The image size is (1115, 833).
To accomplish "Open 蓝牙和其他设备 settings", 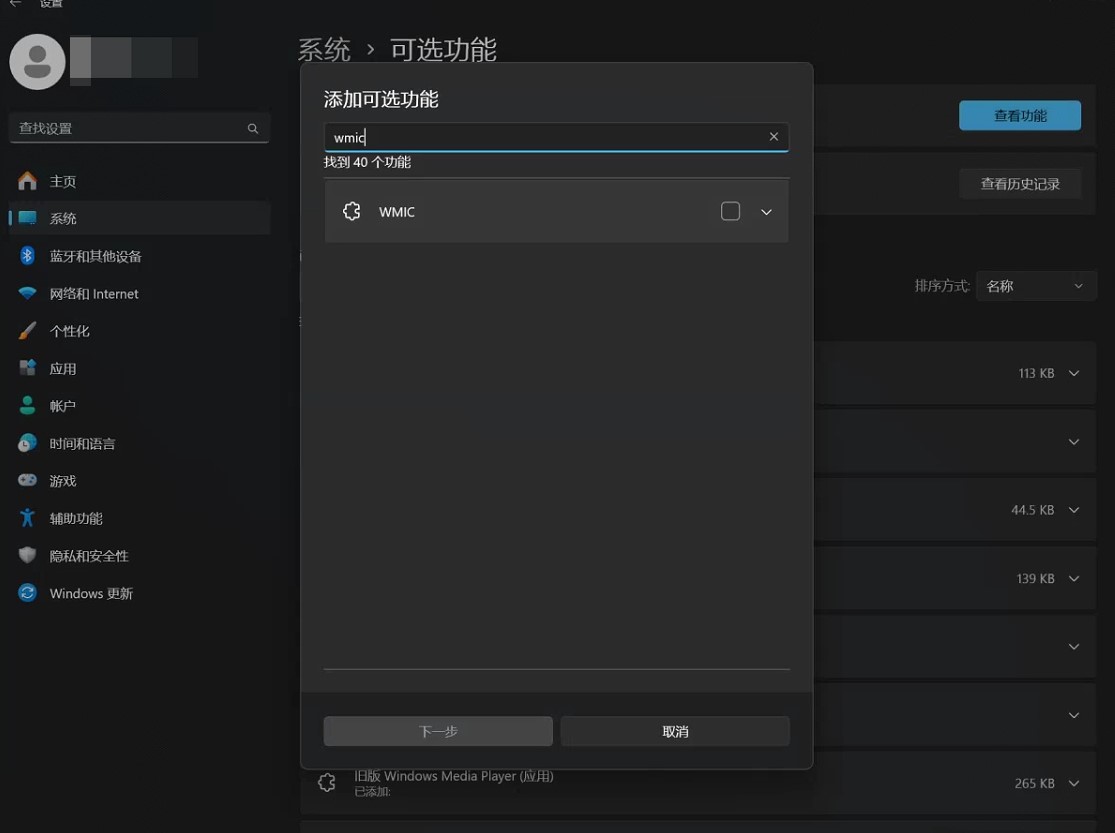I will (x=139, y=256).
